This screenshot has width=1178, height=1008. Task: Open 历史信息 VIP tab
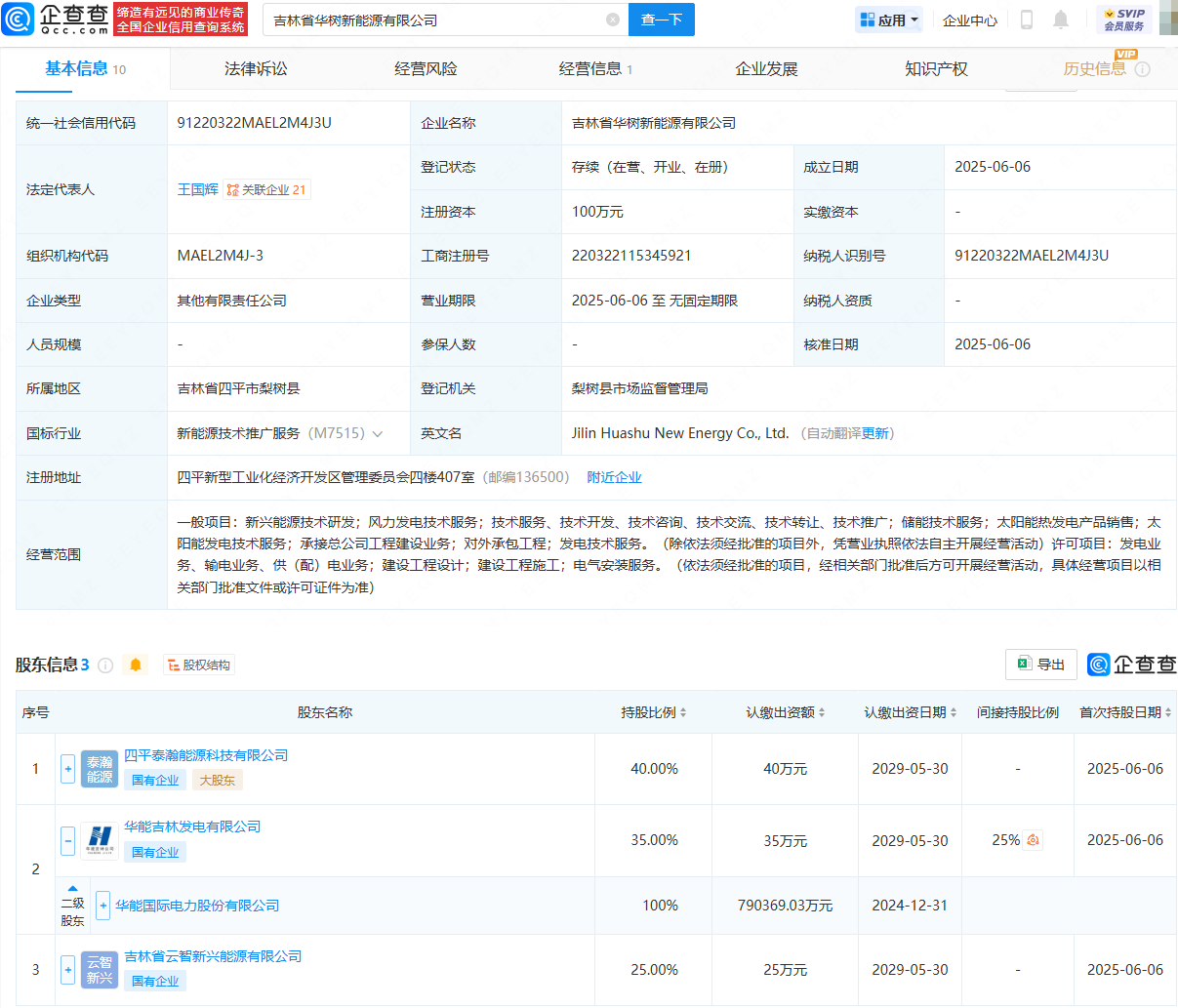click(1094, 68)
